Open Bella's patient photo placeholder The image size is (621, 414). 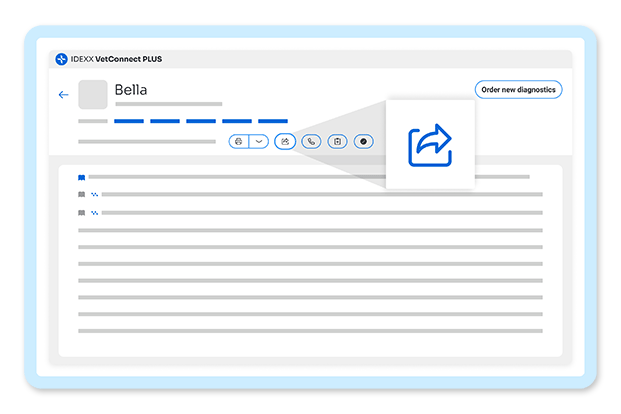click(93, 94)
